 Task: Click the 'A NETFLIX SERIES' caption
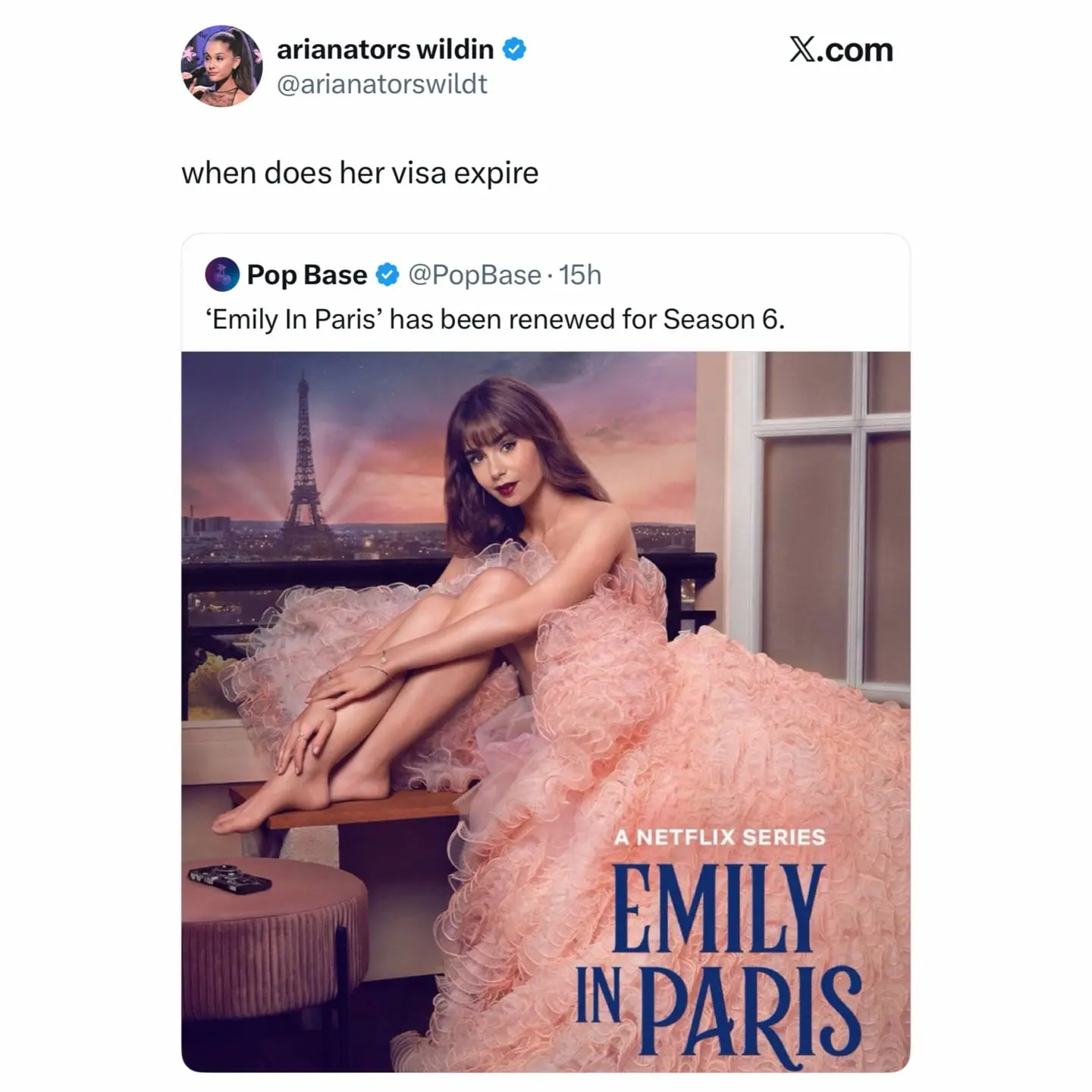point(720,837)
